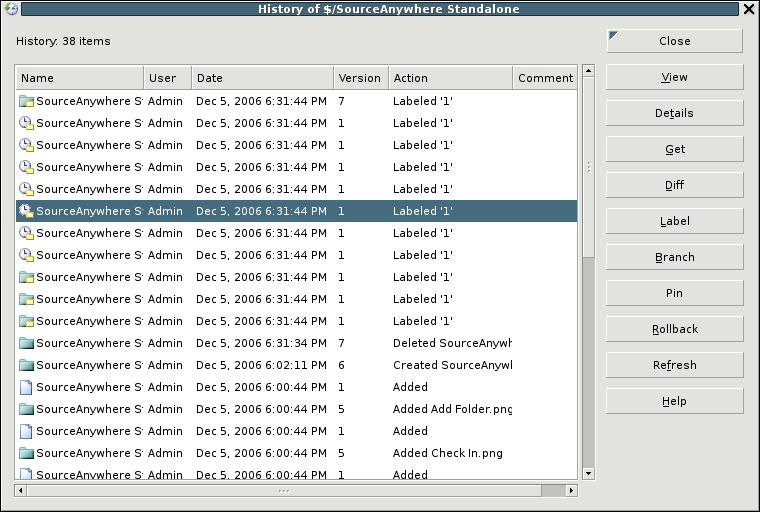The image size is (760, 512).
Task: Click the vertical scrollbar thumb
Action: point(588,167)
